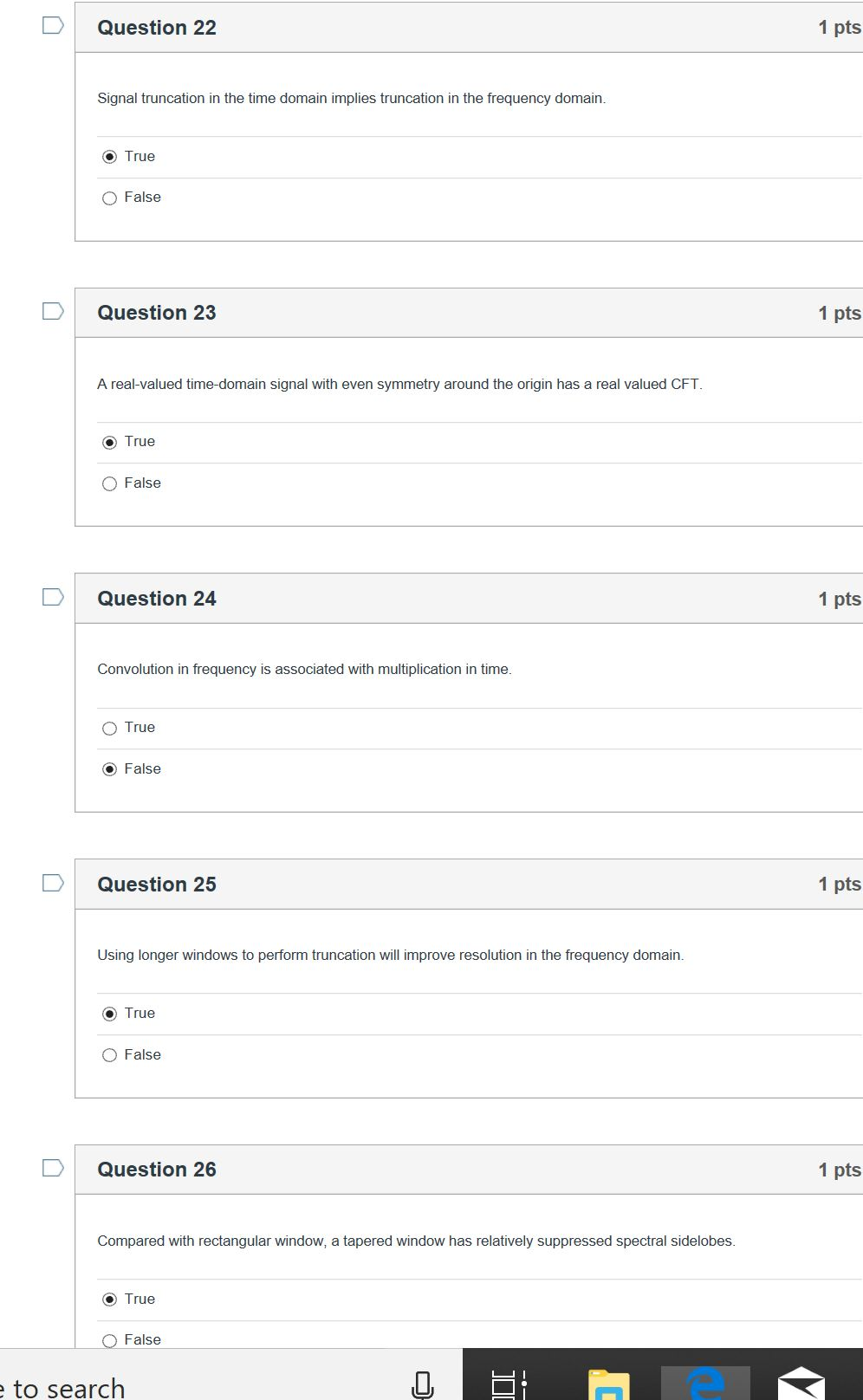Flag Question 23 with bookmark icon

(x=53, y=311)
